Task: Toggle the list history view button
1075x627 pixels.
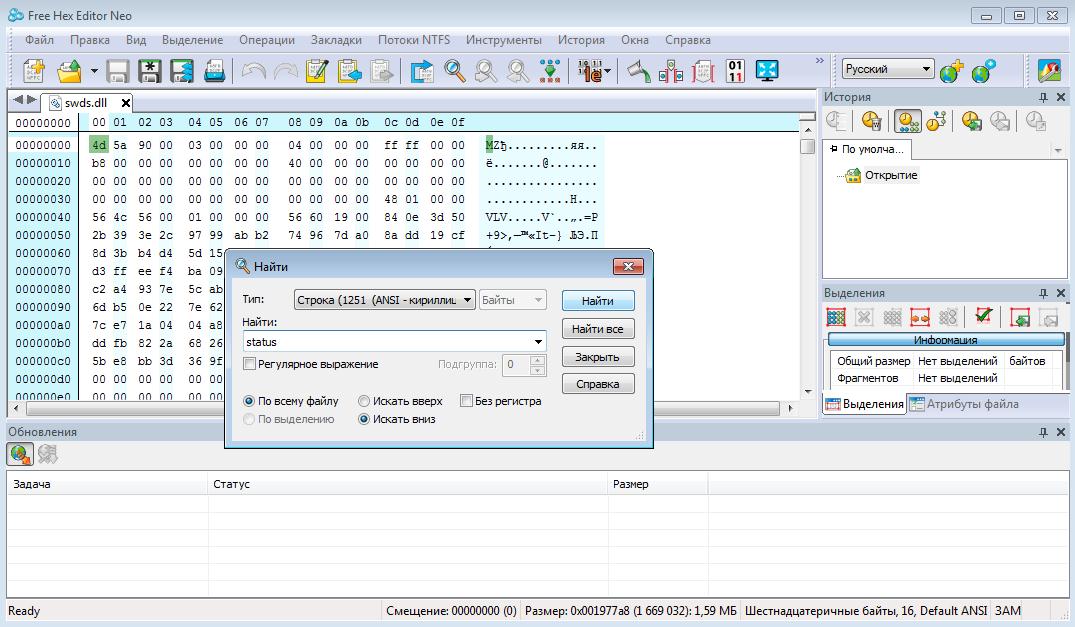Action: (x=908, y=121)
